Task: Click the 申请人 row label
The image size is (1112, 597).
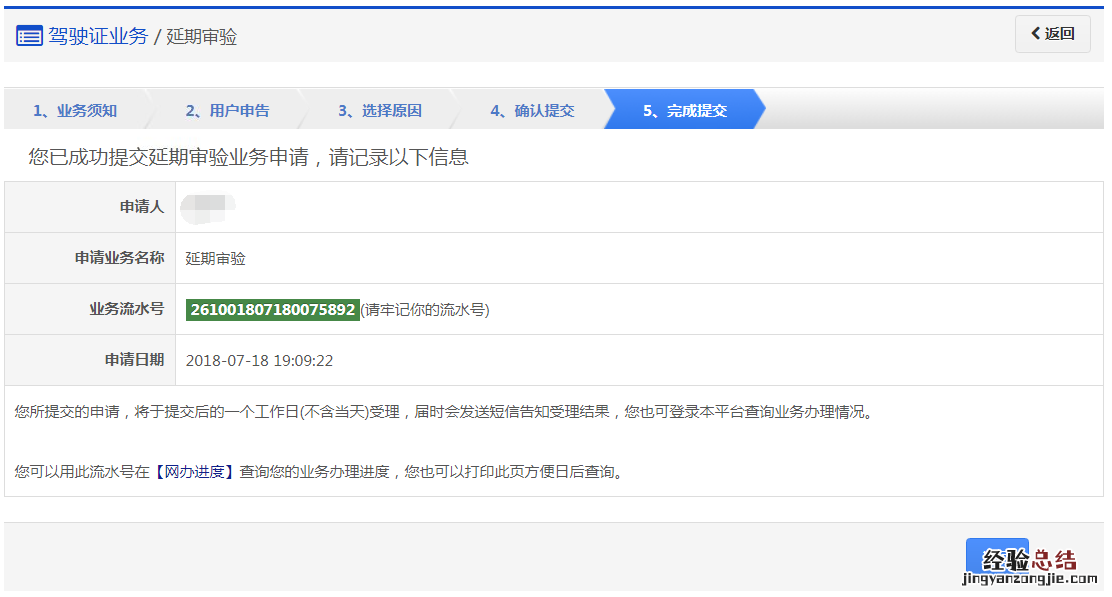Action: 141,207
